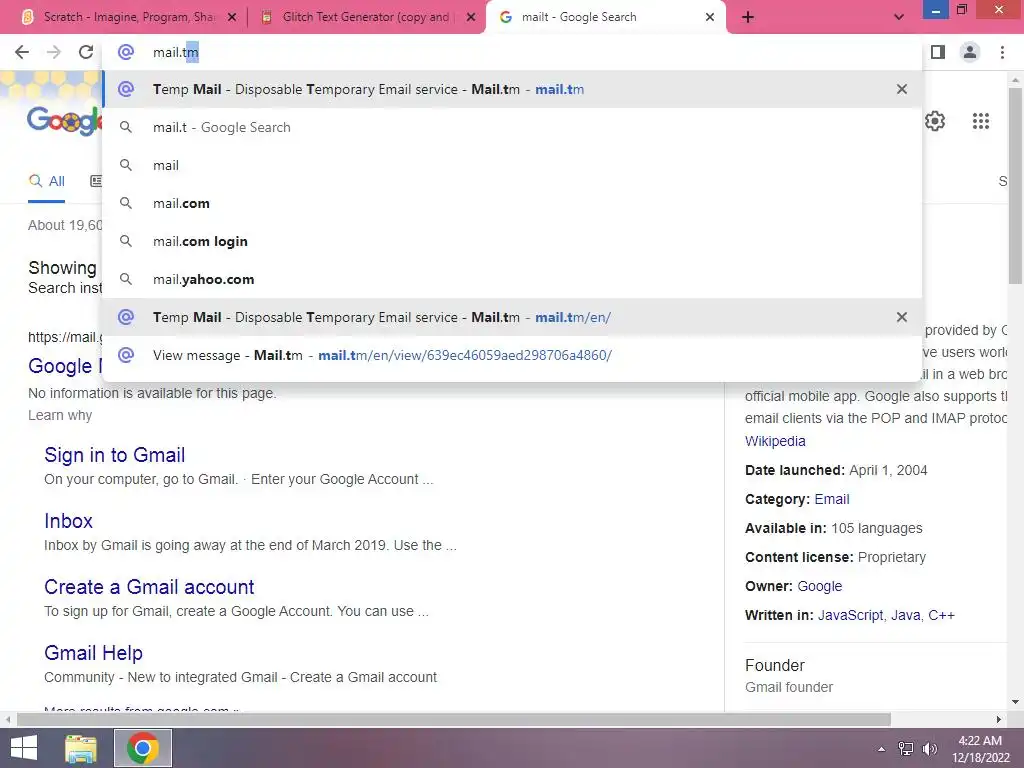Open a new tab with plus button
The width and height of the screenshot is (1024, 768).
click(748, 17)
